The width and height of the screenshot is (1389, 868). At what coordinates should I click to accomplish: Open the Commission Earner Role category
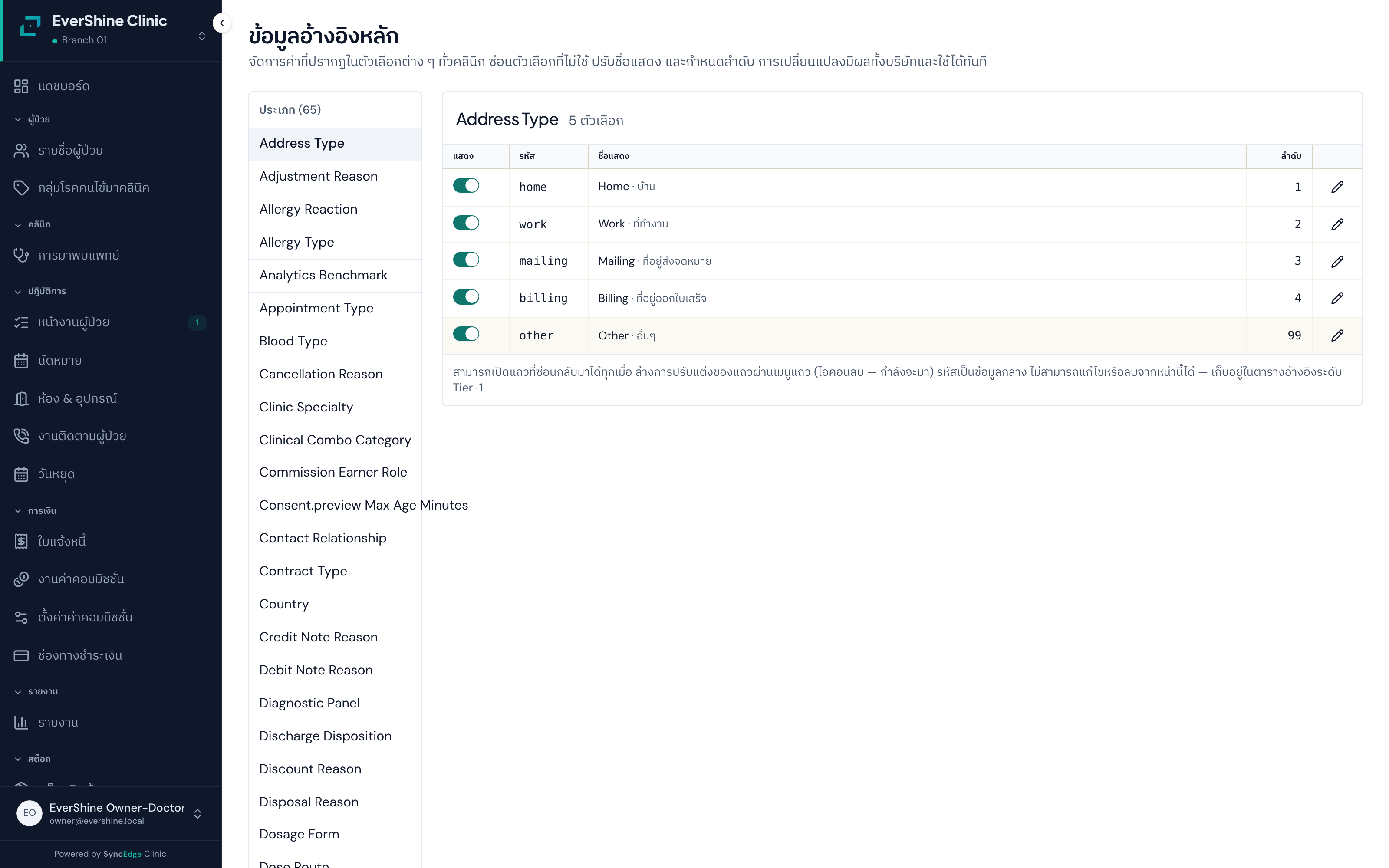coord(335,473)
